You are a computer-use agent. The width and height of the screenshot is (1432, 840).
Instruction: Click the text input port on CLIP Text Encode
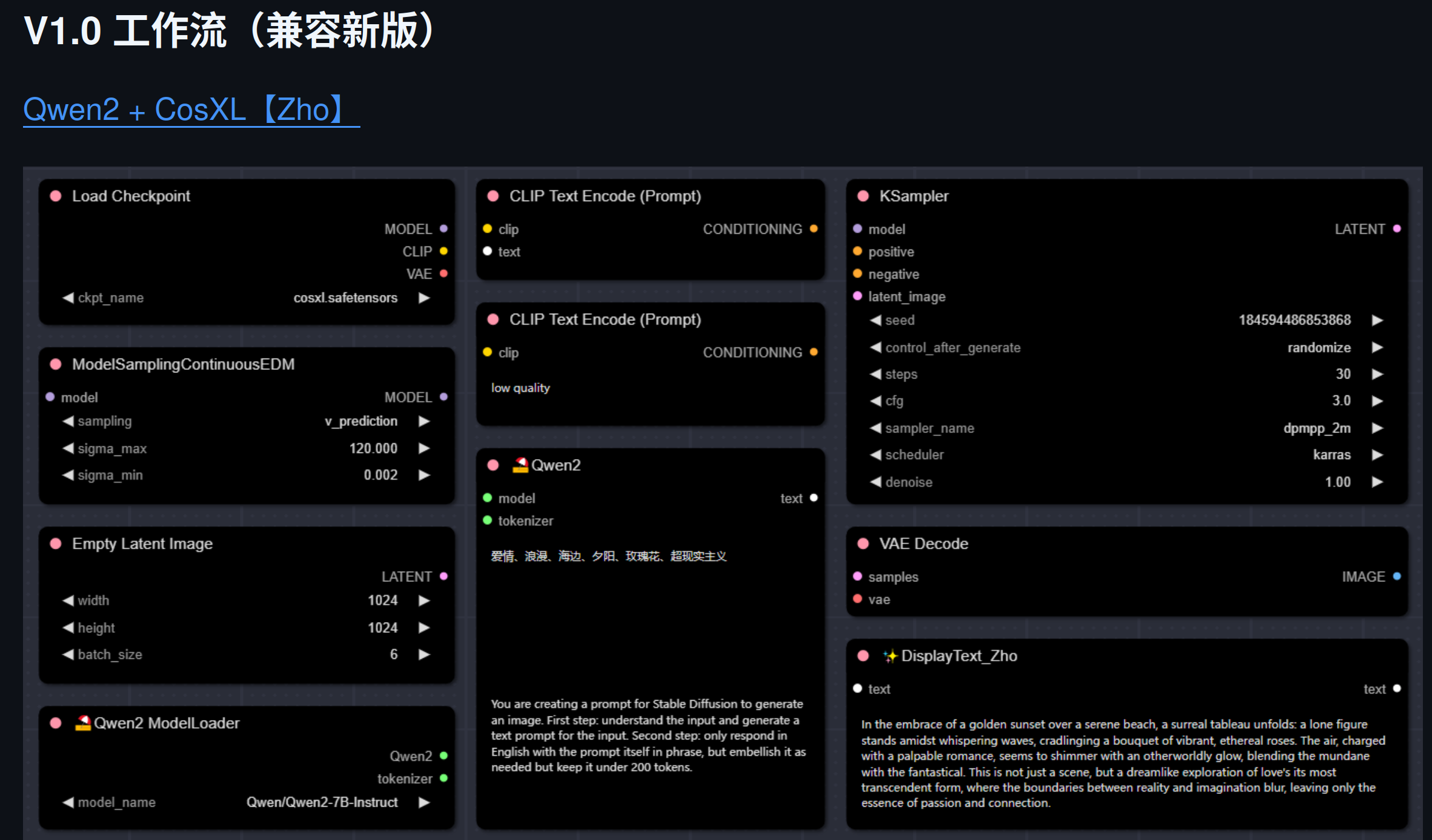(488, 251)
